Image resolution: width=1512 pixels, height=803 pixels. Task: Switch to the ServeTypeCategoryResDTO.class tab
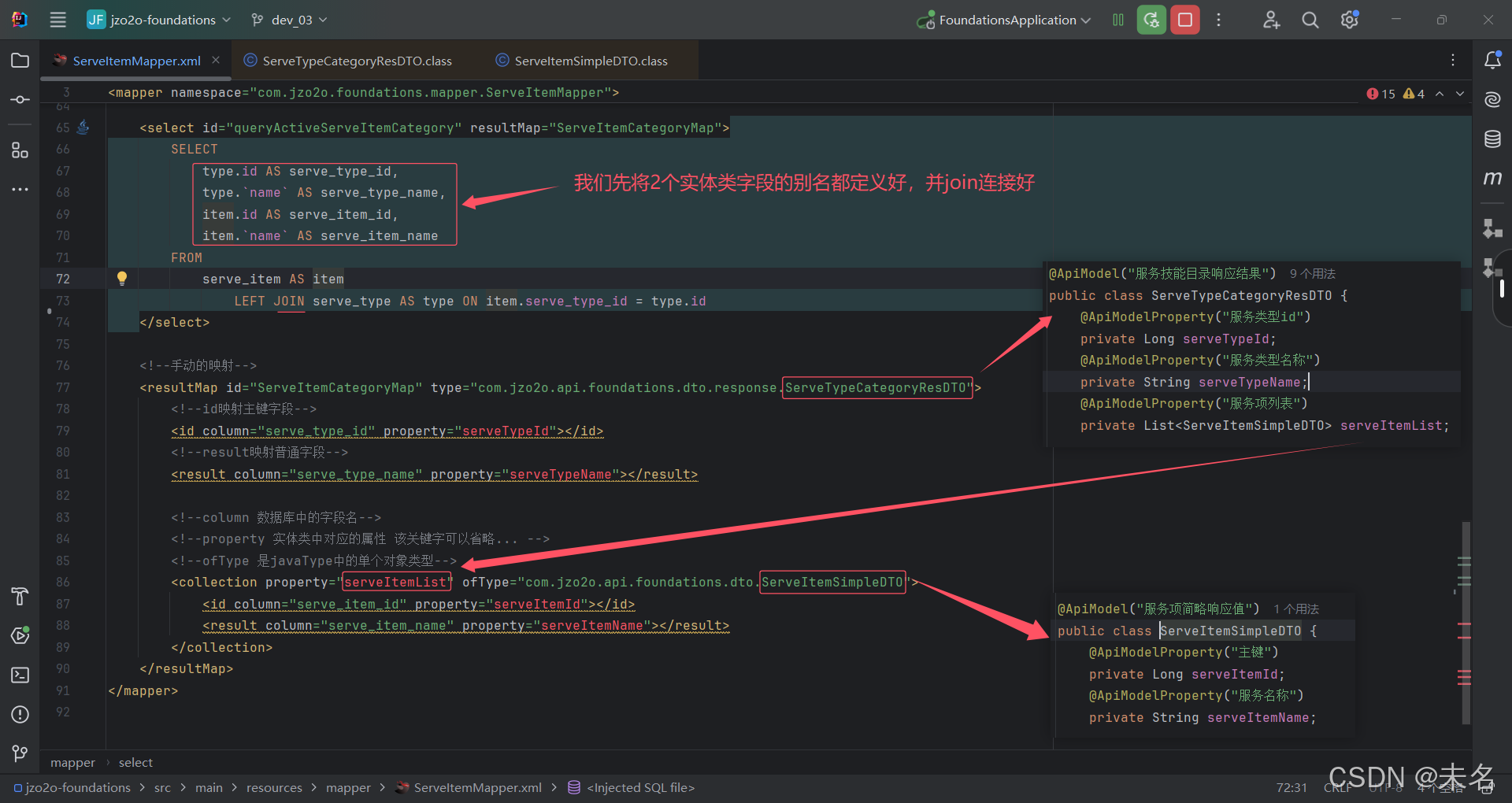pos(356,60)
